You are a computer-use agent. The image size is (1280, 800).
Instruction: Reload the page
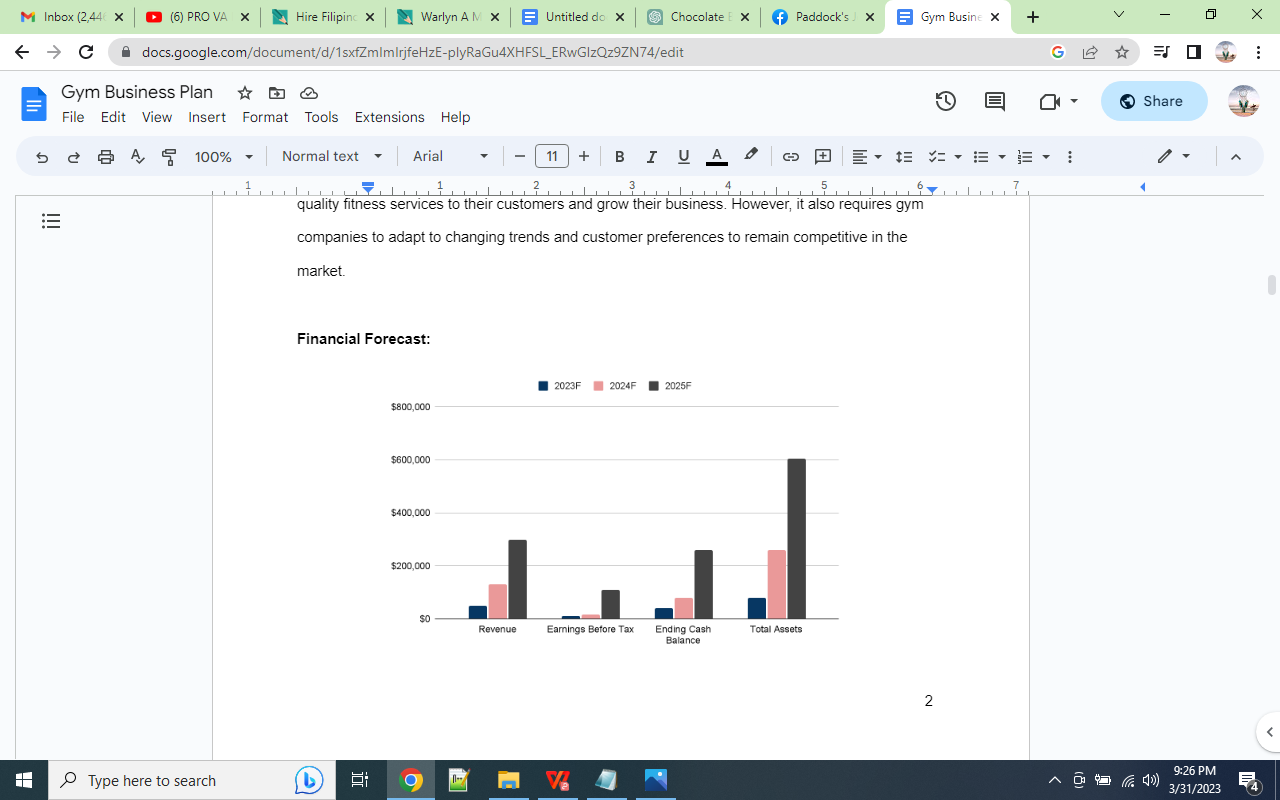coord(86,52)
